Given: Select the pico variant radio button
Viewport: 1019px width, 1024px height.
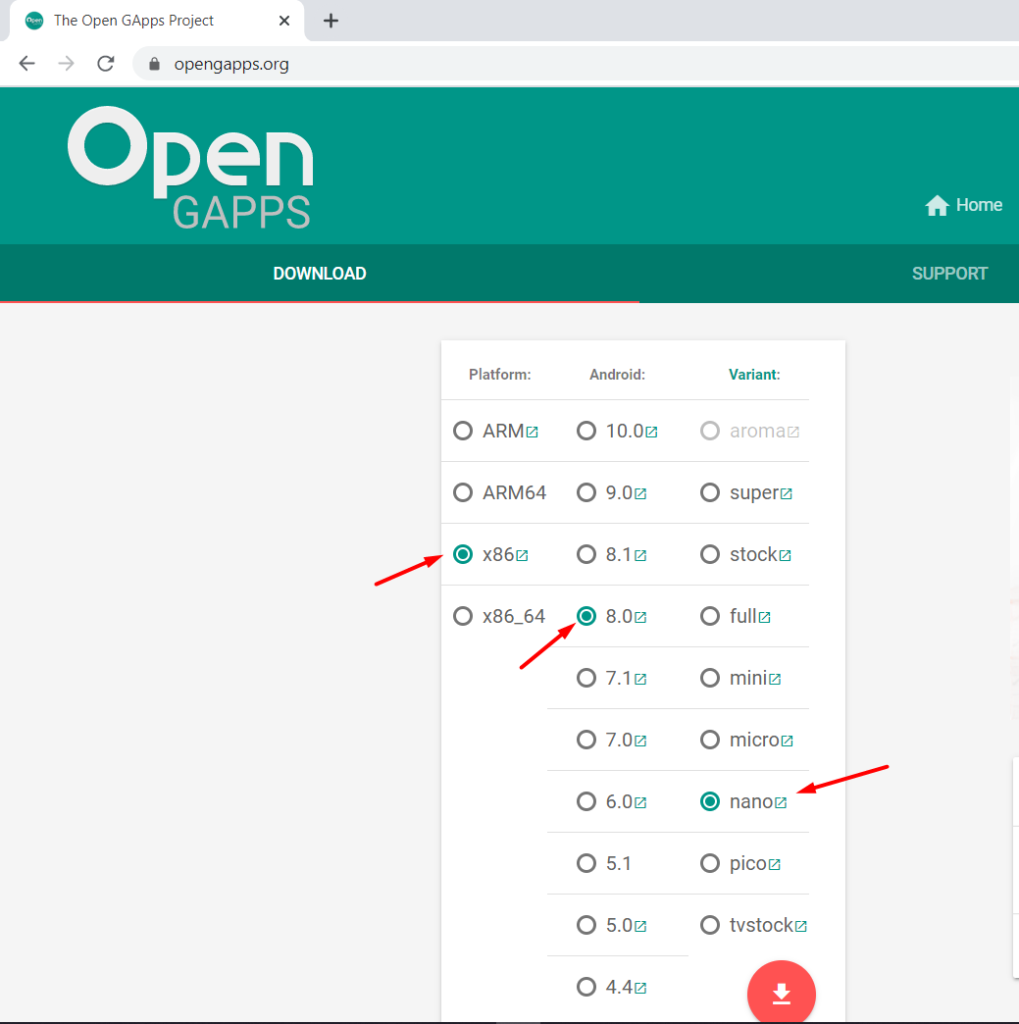Looking at the screenshot, I should pos(710,863).
